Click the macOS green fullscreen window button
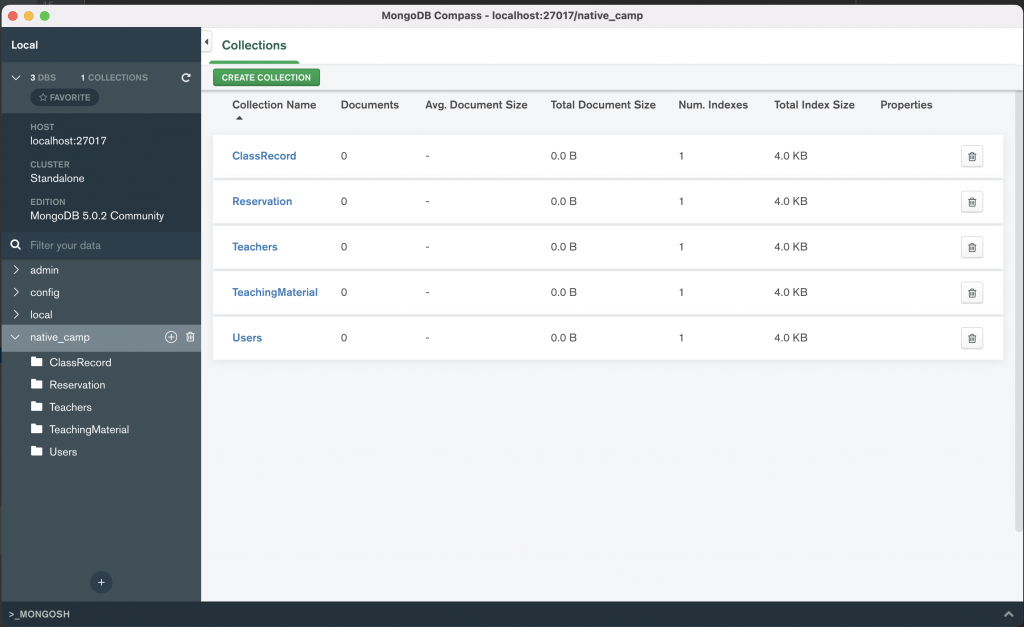The height and width of the screenshot is (627, 1024). coord(44,16)
